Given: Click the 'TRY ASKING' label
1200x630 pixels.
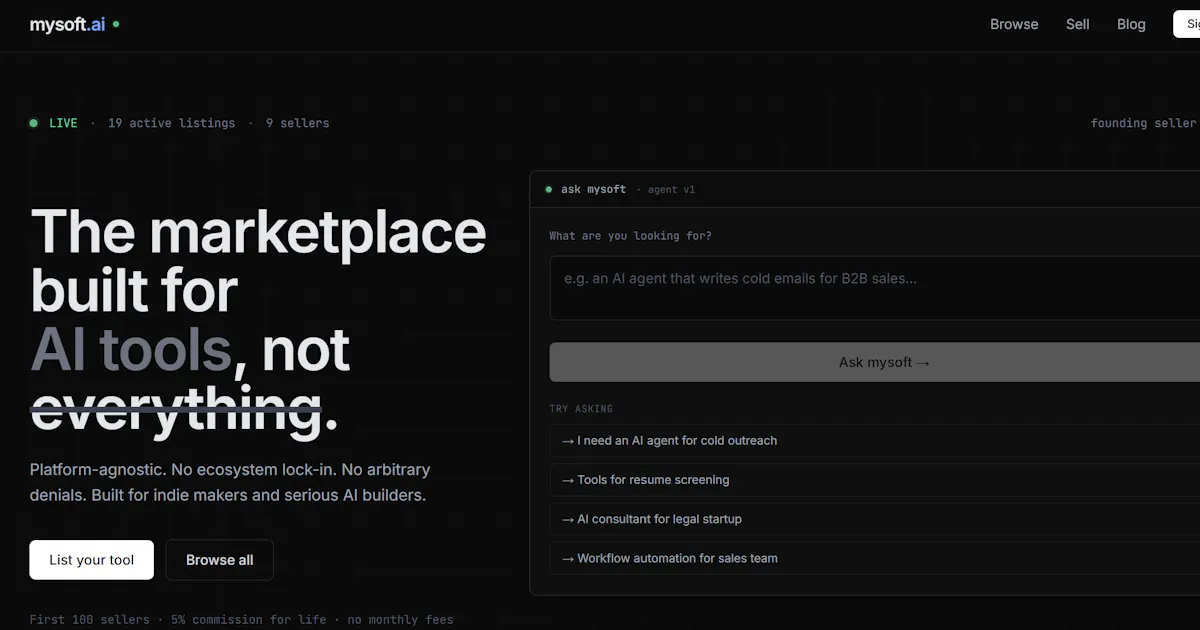Looking at the screenshot, I should tap(581, 409).
